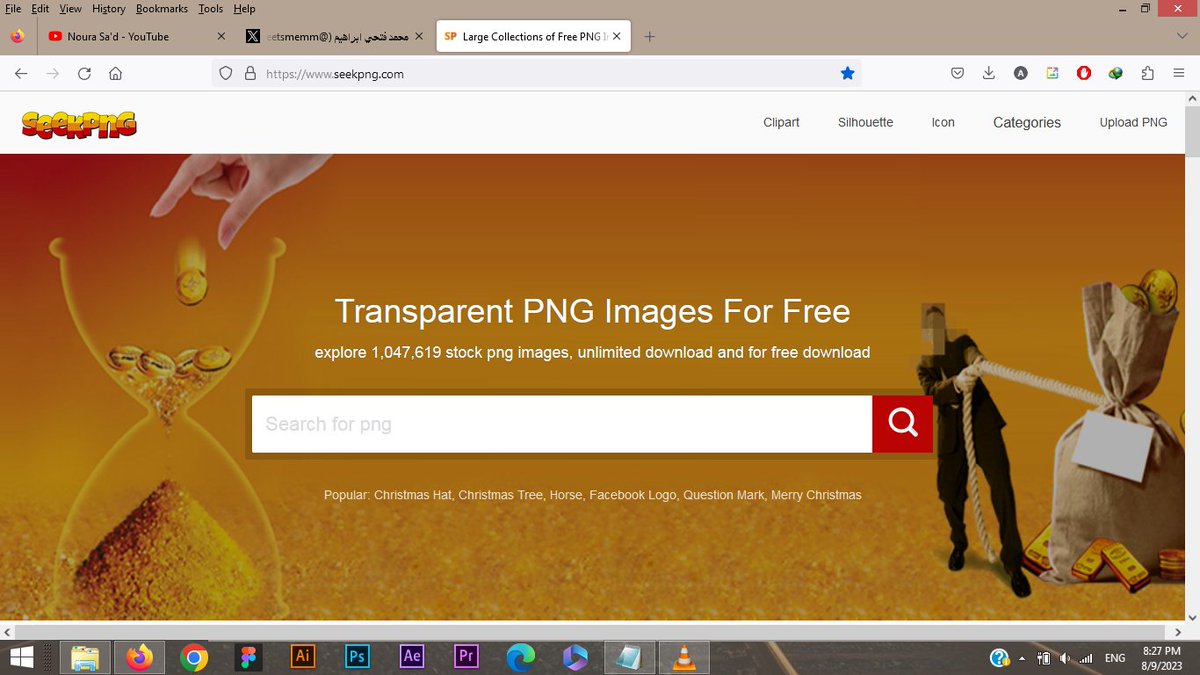Close the Large Collections of Free PNG tab
The height and width of the screenshot is (675, 1200).
tap(617, 36)
